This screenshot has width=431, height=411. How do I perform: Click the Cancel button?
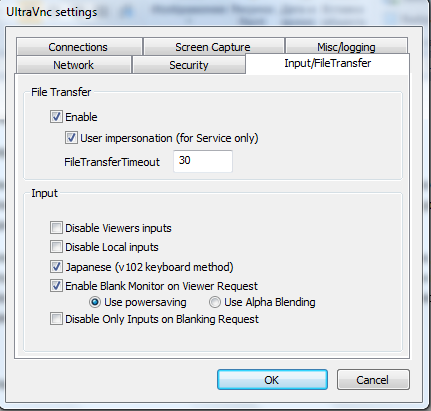(373, 379)
